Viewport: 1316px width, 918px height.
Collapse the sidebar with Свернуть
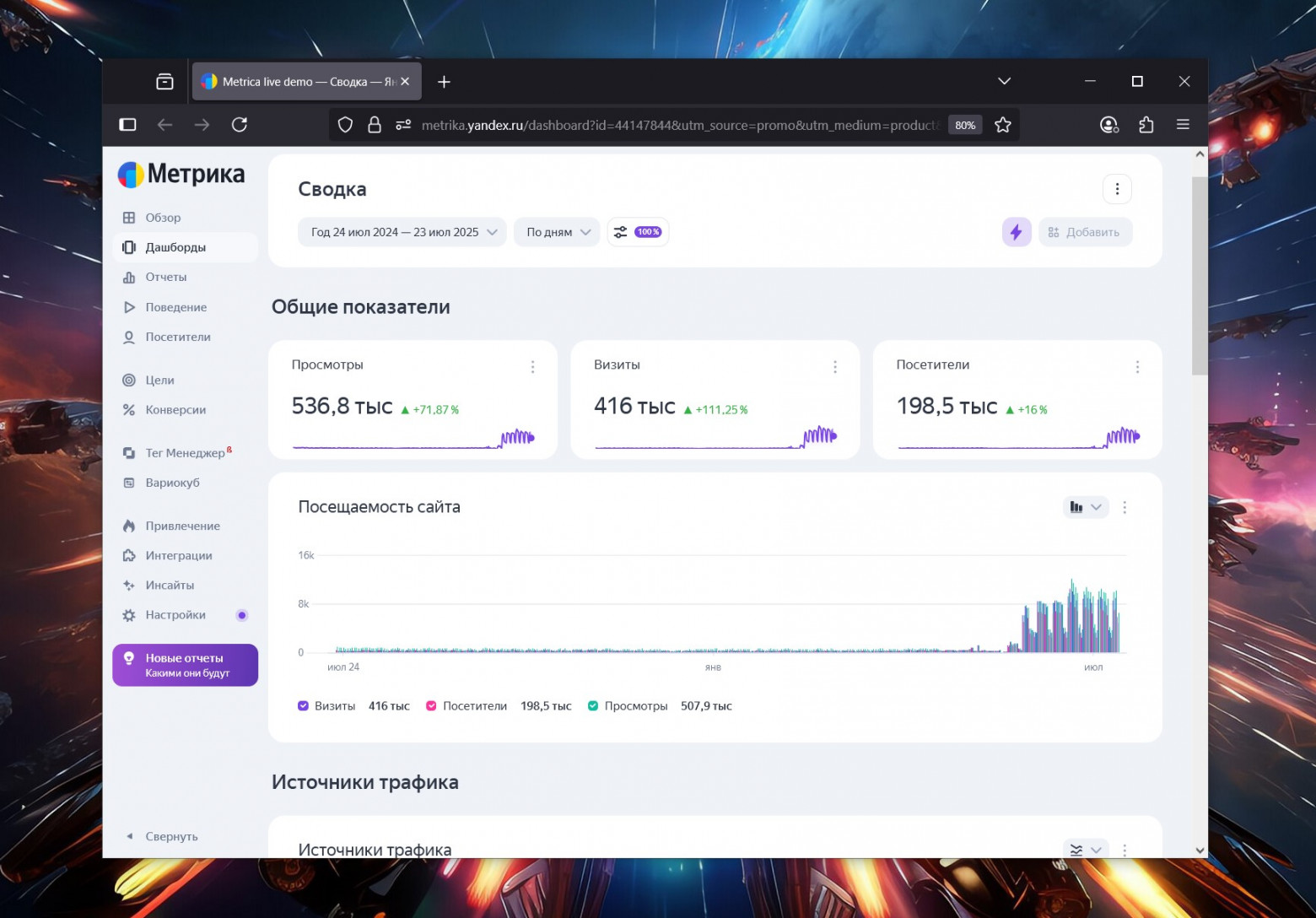[171, 836]
